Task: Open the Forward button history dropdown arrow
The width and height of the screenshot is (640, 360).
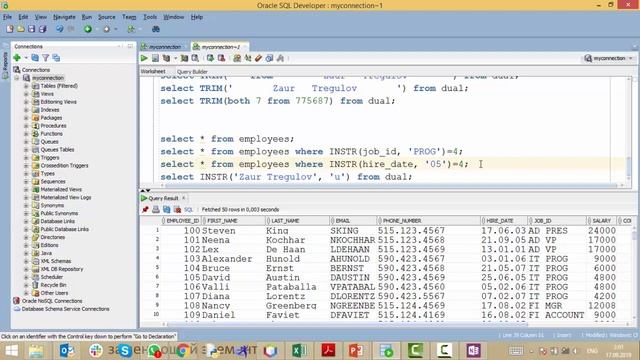Action: (x=116, y=29)
